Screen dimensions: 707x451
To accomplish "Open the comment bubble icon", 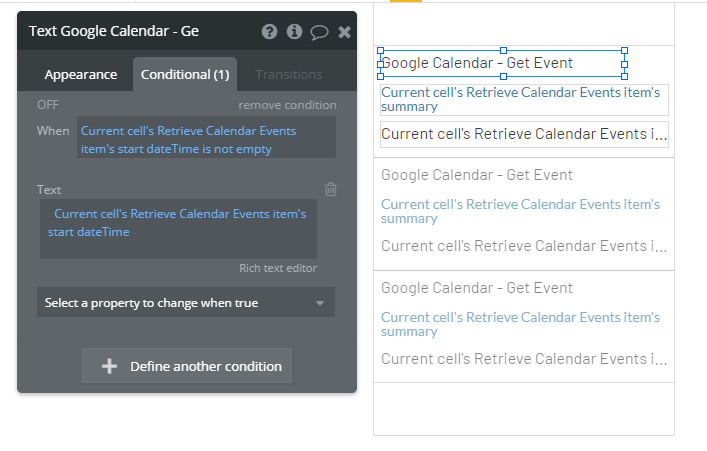I will click(319, 32).
